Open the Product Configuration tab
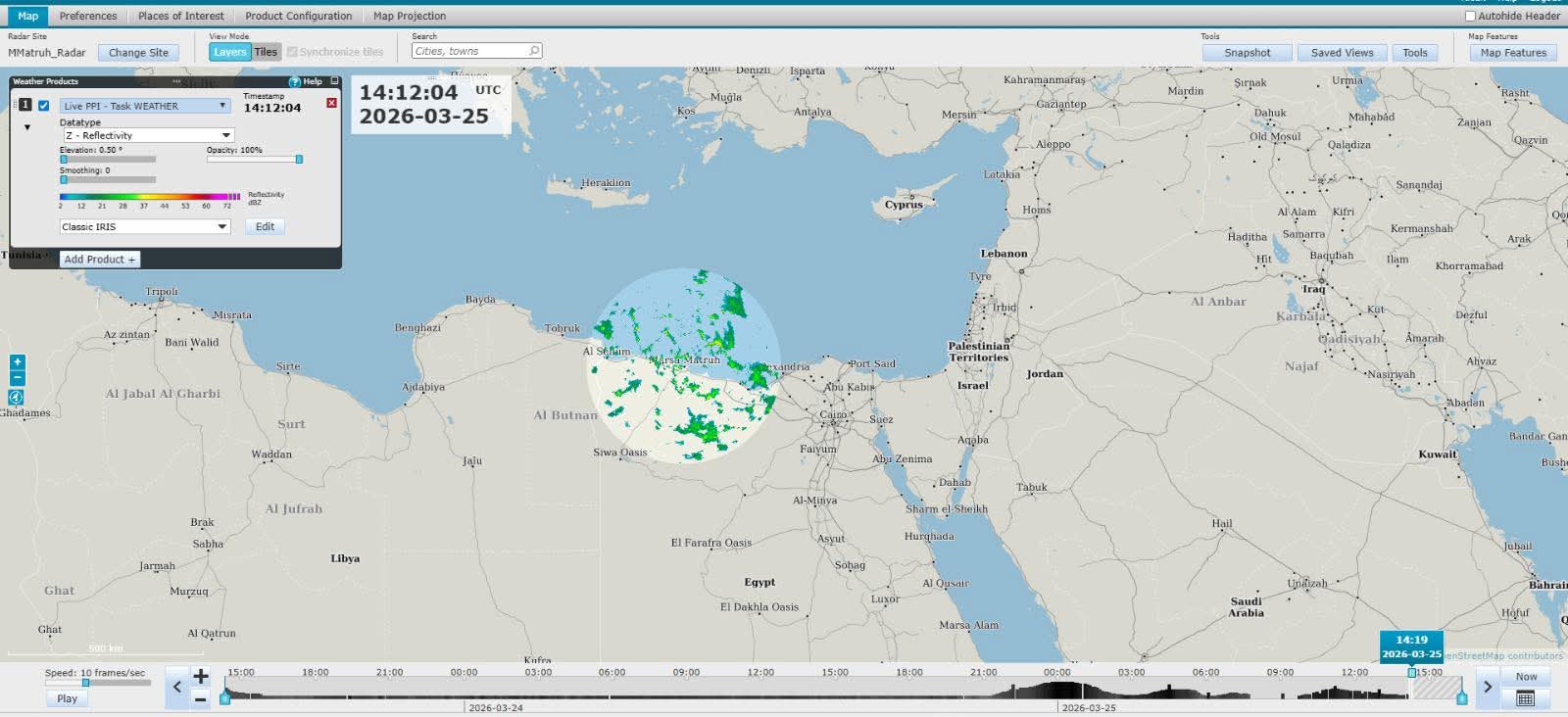The height and width of the screenshot is (717, 1568). pos(298,16)
